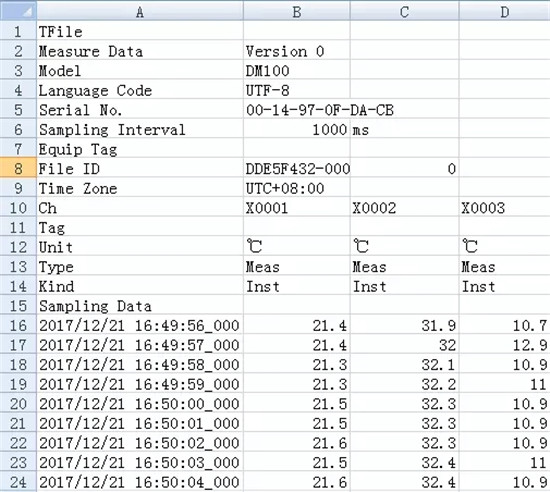Select column D header
Viewport: 550px width, 492px height.
pos(504,11)
